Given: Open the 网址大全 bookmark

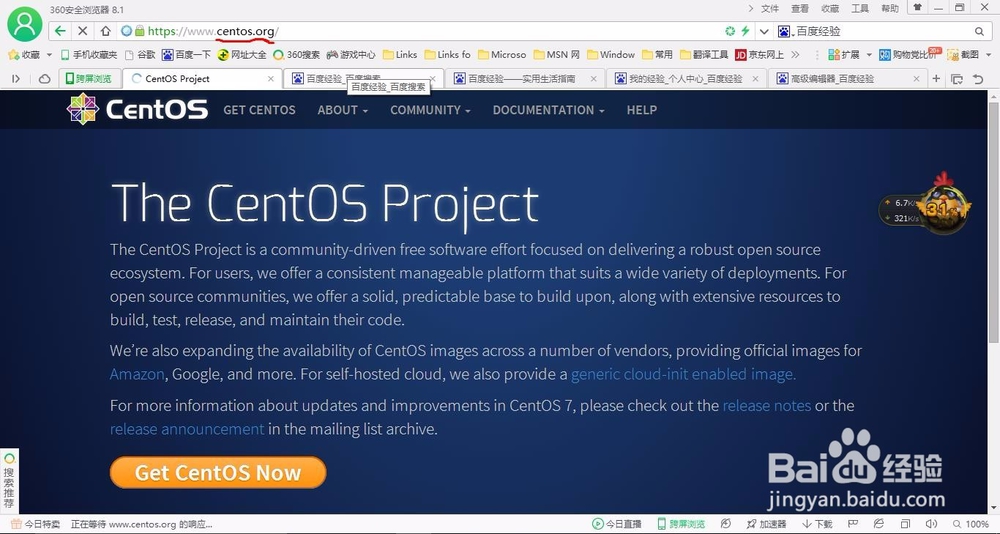Looking at the screenshot, I should click(242, 55).
